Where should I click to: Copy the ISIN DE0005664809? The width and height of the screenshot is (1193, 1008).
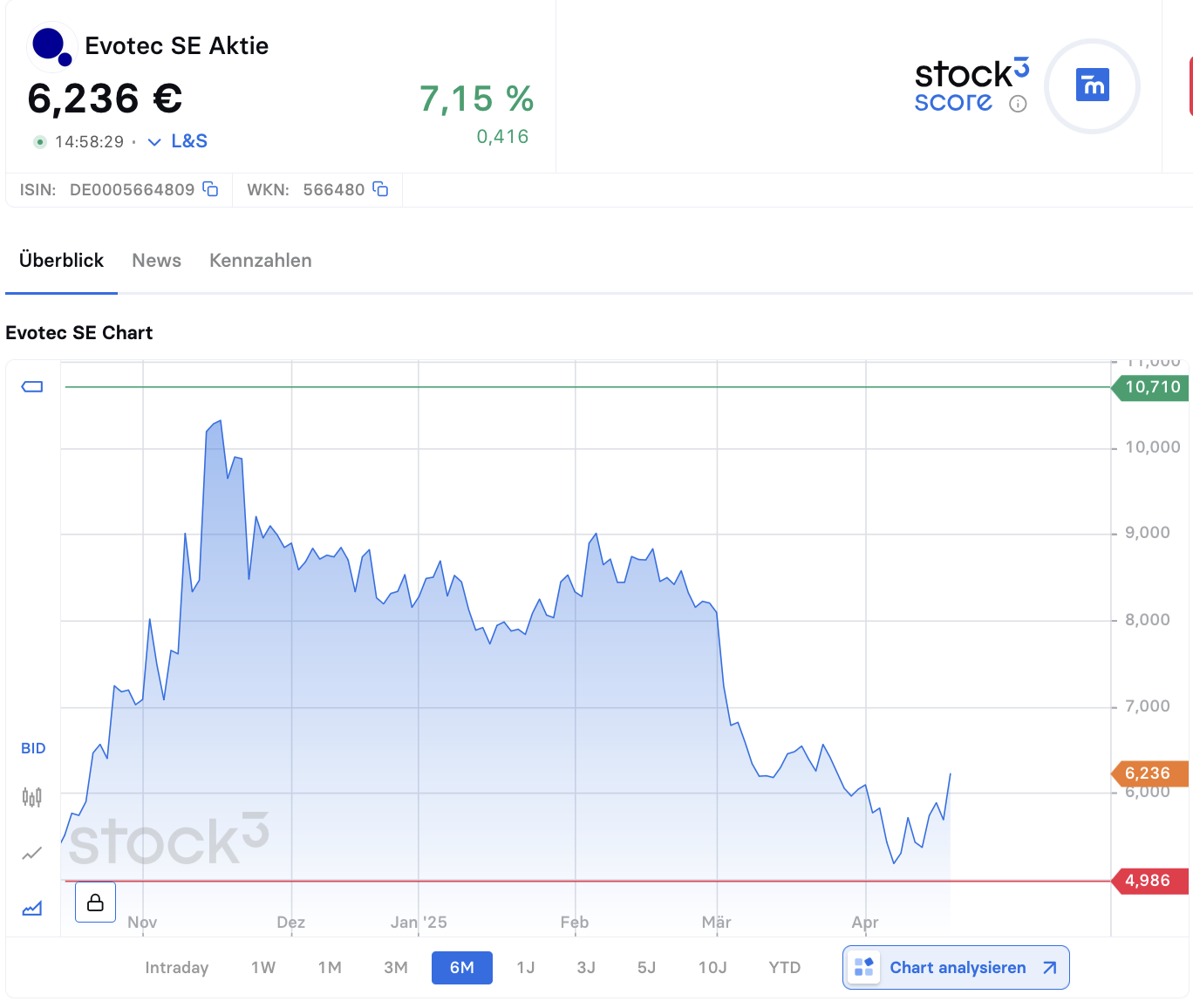[210, 189]
